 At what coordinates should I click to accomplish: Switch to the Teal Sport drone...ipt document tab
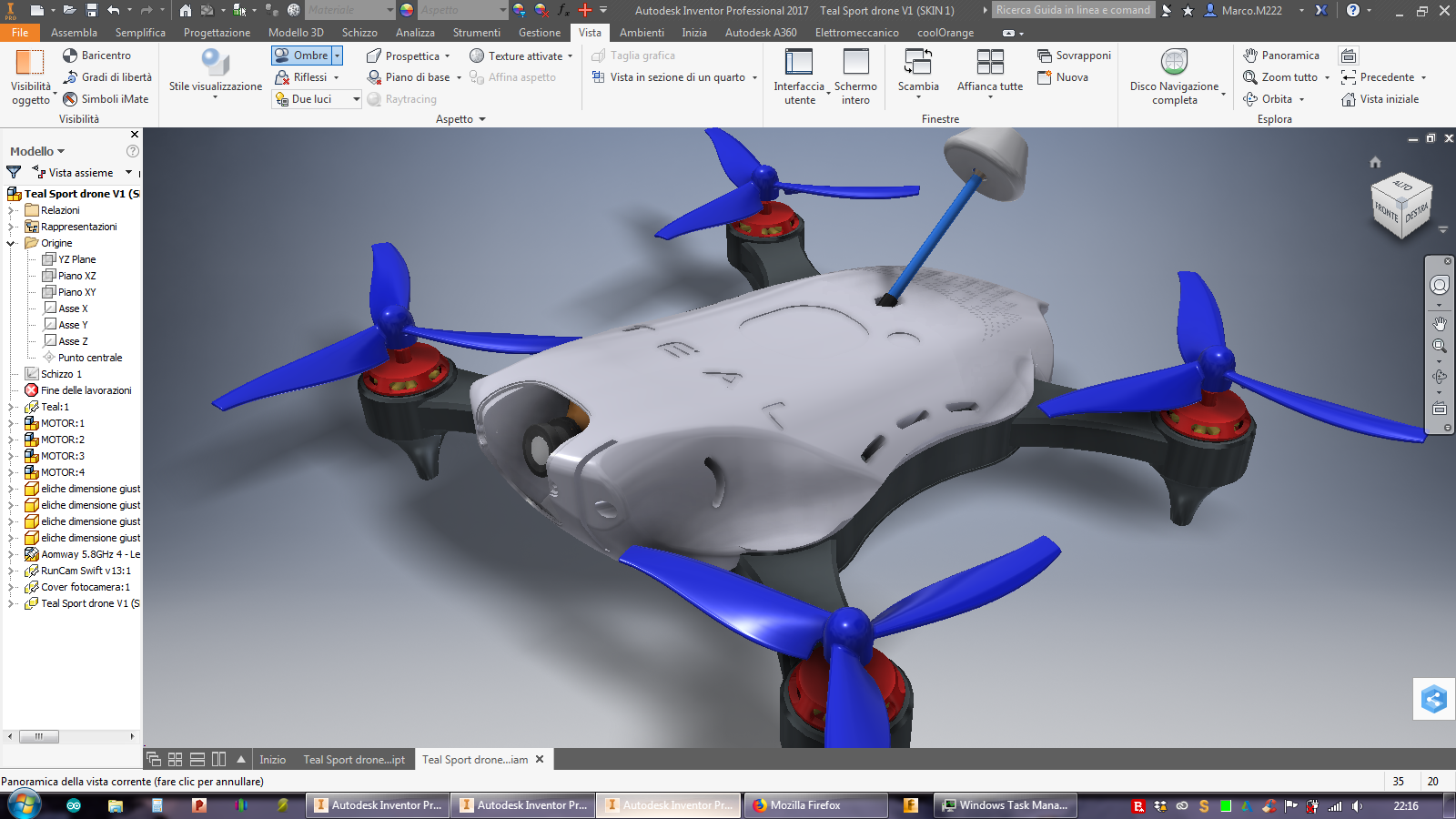coord(354,760)
